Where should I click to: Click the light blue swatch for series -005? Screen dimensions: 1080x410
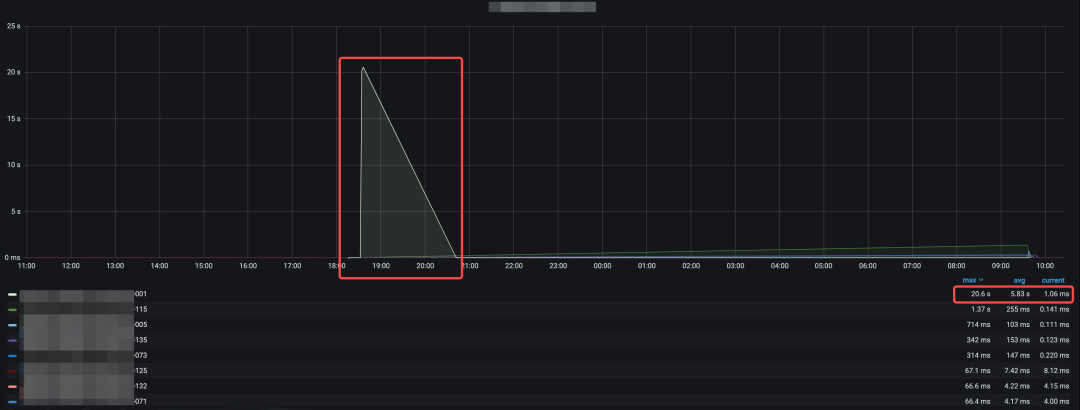click(x=12, y=325)
